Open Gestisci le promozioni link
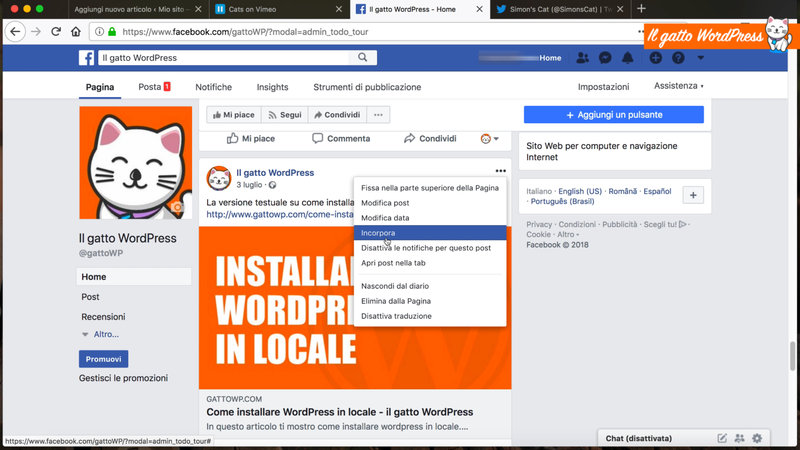Screen dimensions: 800x450 (x=123, y=378)
